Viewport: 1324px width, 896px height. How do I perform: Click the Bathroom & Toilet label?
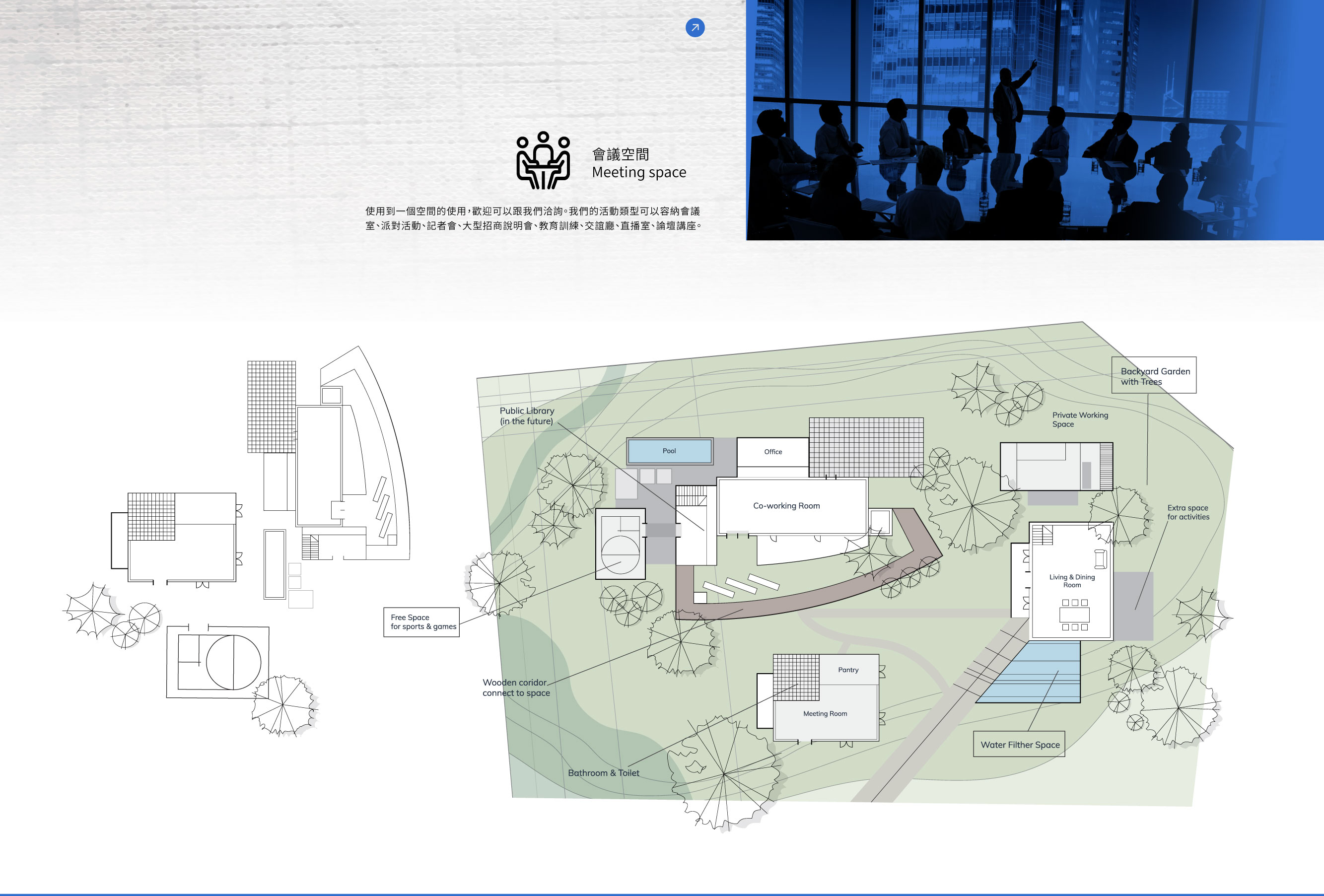point(603,772)
